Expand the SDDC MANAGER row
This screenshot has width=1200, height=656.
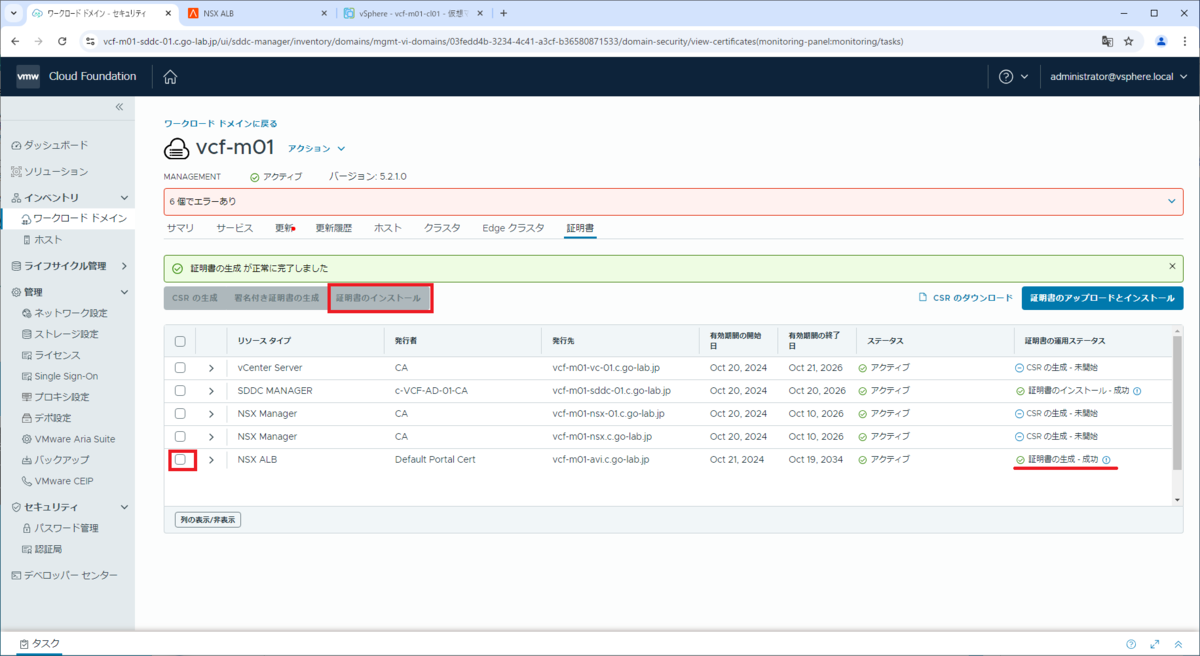[x=211, y=391]
